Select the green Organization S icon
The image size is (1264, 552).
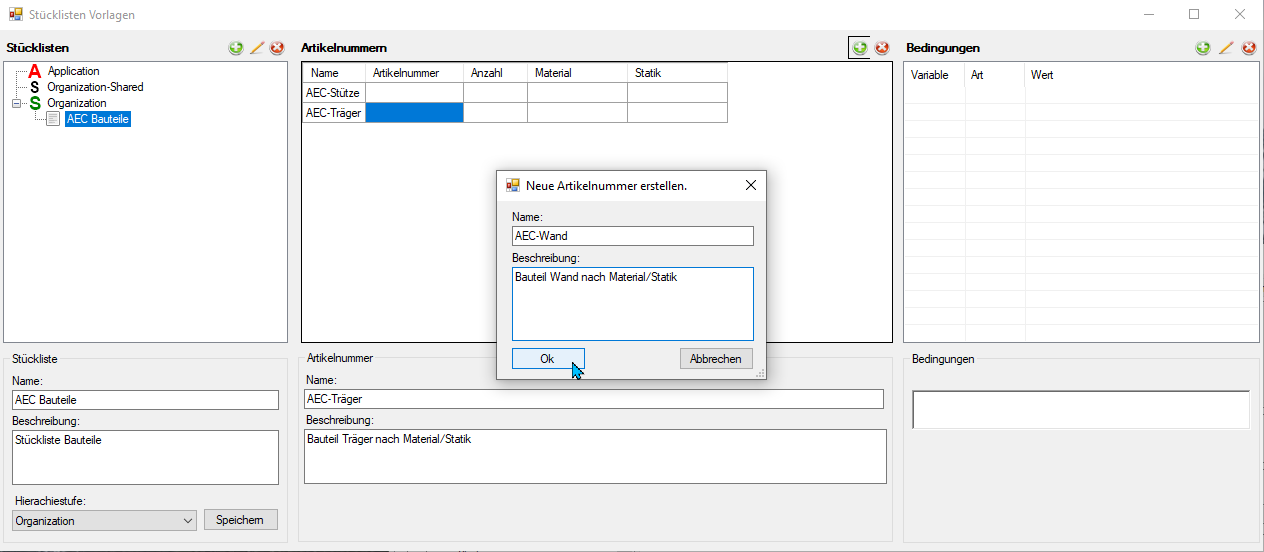tap(35, 103)
